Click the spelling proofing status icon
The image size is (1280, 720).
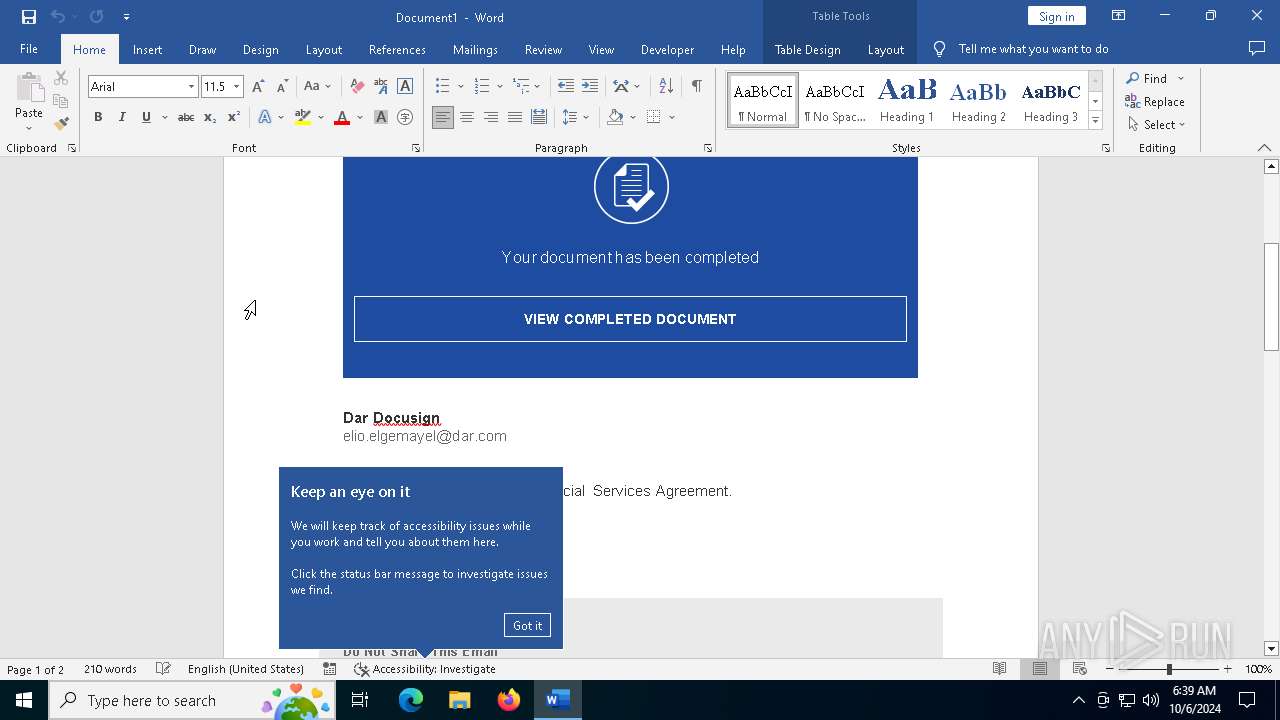point(163,669)
